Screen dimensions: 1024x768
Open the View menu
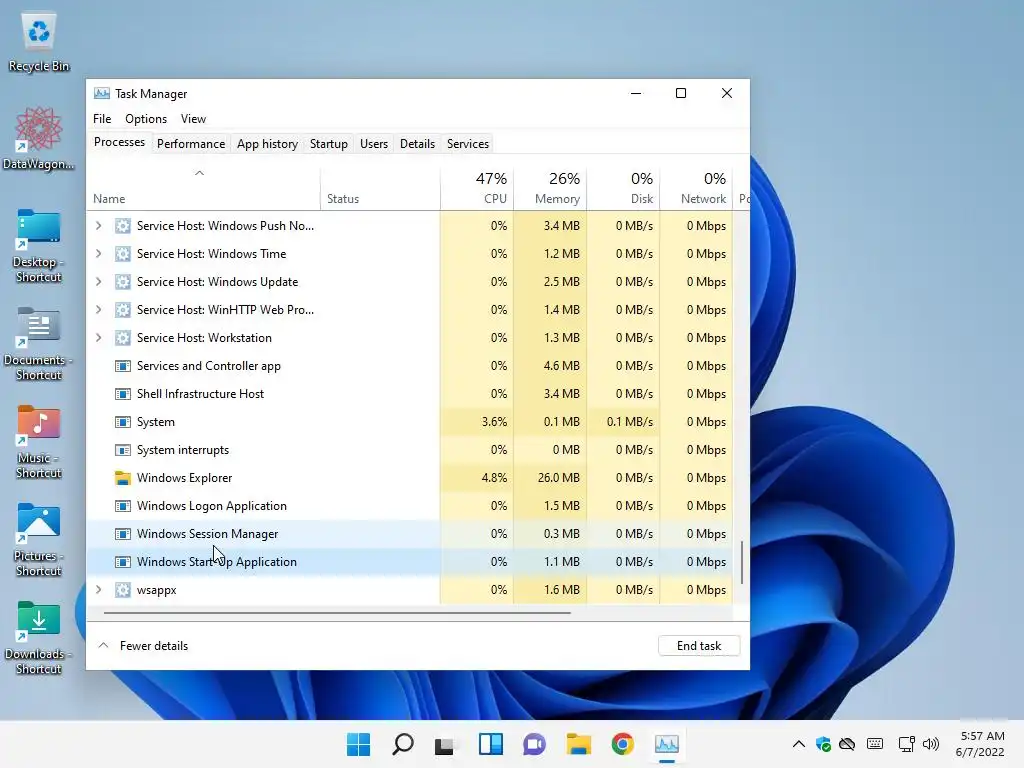coord(193,119)
